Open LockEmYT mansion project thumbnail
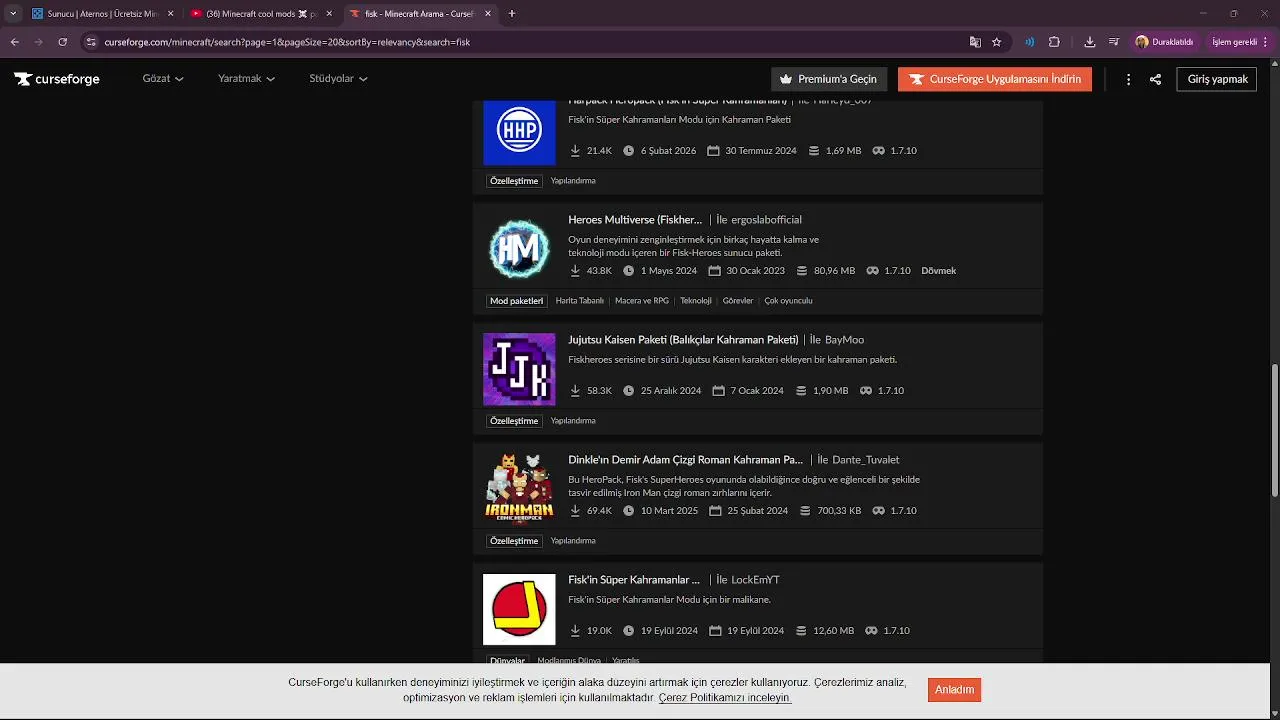Viewport: 1280px width, 720px height. [x=519, y=609]
